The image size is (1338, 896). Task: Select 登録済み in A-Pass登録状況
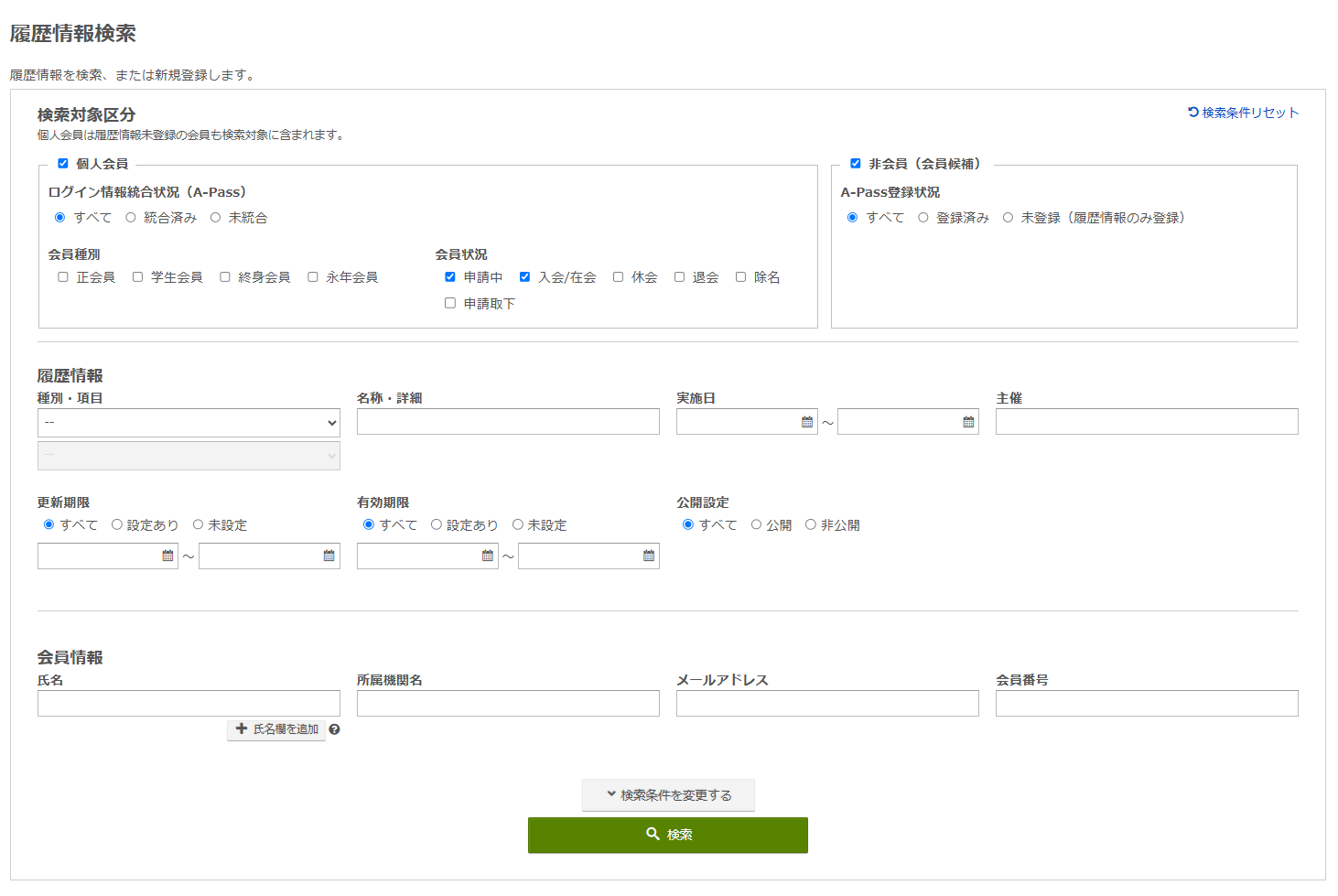click(923, 218)
